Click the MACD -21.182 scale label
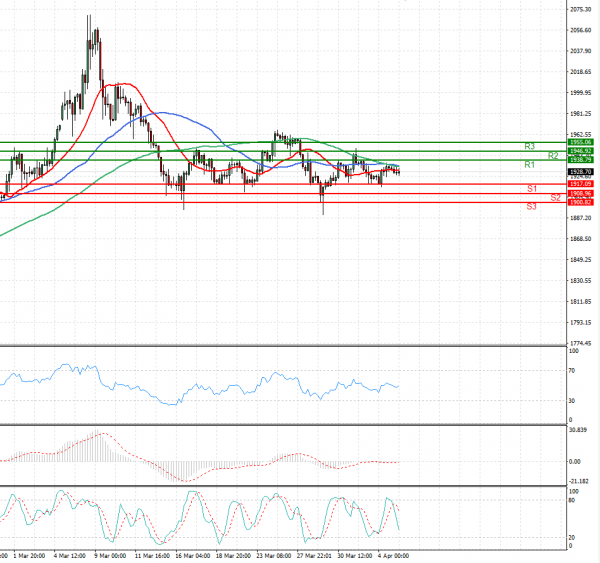Screen dimensions: 600x563 click(x=579, y=481)
